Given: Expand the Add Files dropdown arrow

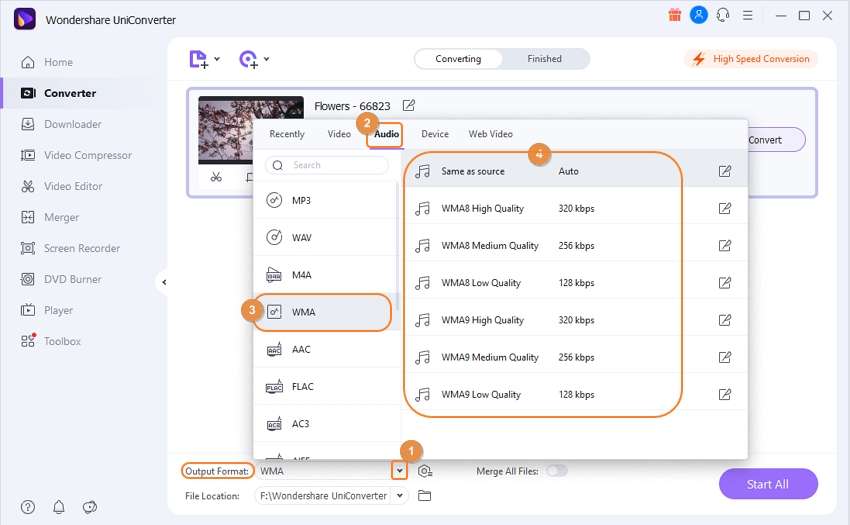Looking at the screenshot, I should coord(217,59).
